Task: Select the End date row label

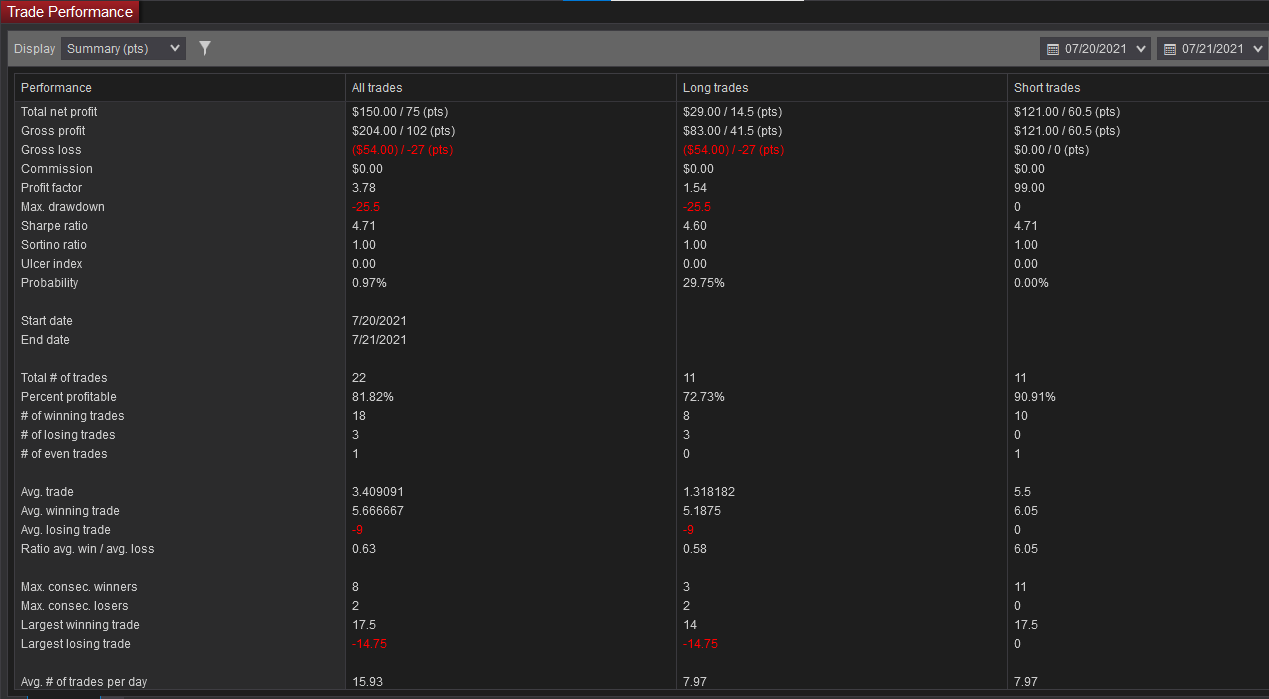Action: (x=45, y=340)
